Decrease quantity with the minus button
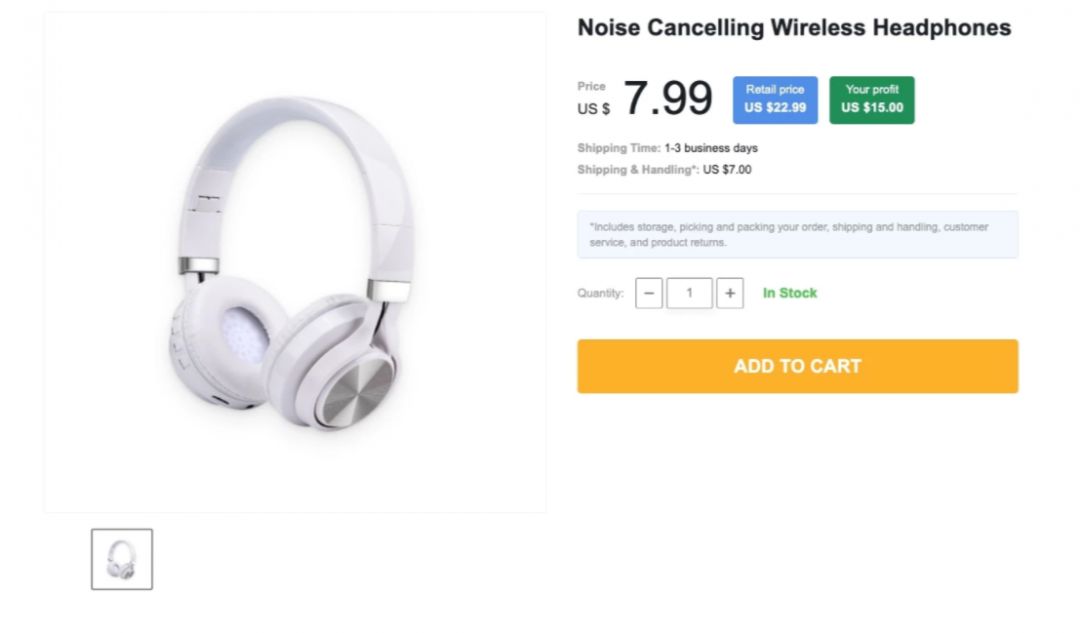1080x633 pixels. pos(649,293)
